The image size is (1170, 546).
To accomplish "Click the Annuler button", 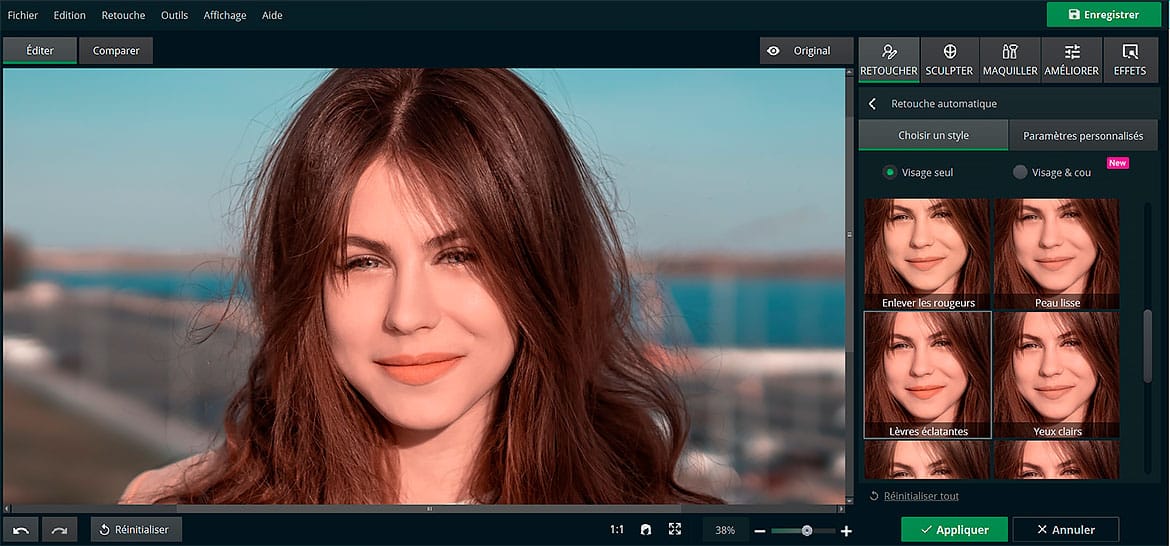I will (x=1066, y=530).
